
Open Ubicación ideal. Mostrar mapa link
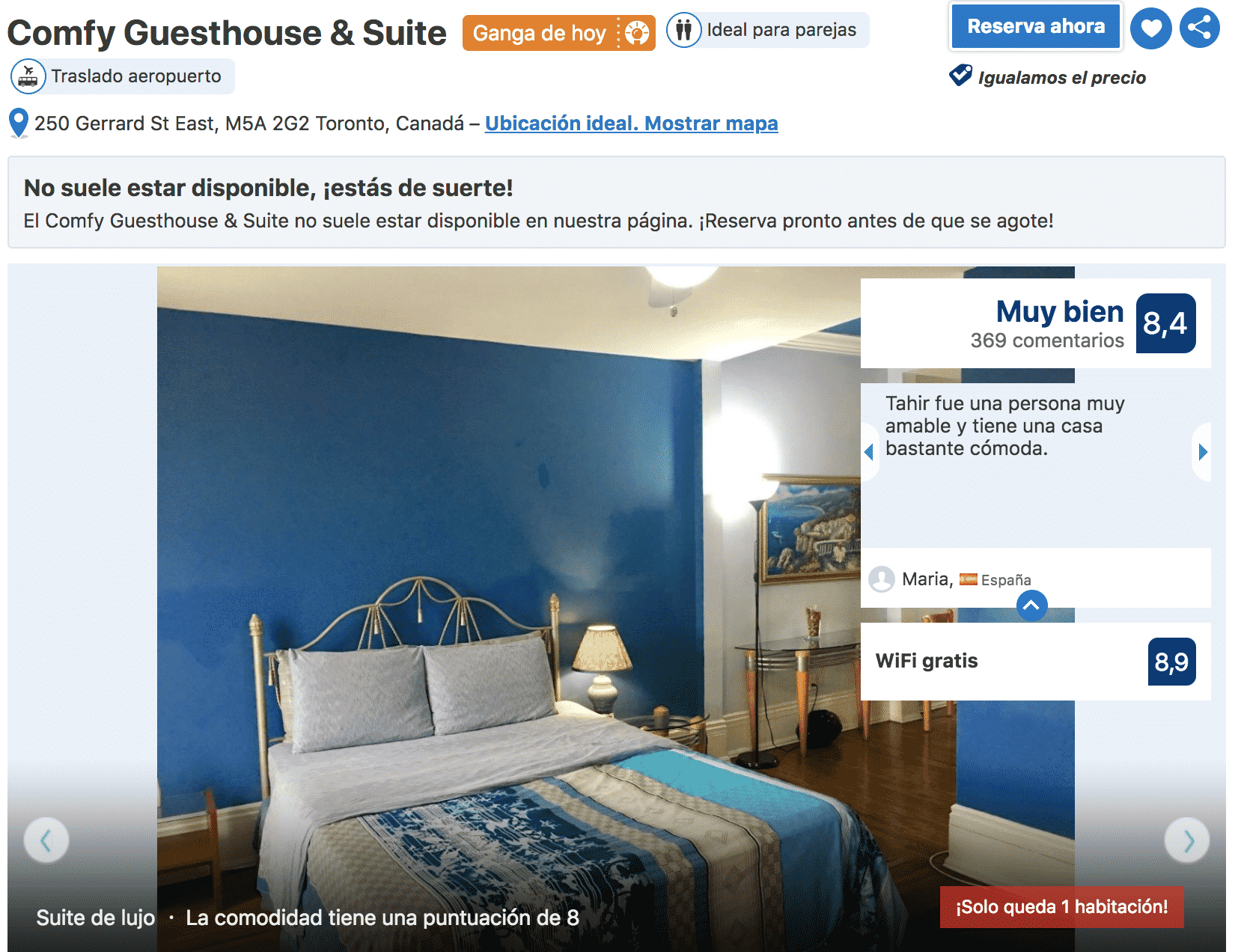tap(632, 123)
